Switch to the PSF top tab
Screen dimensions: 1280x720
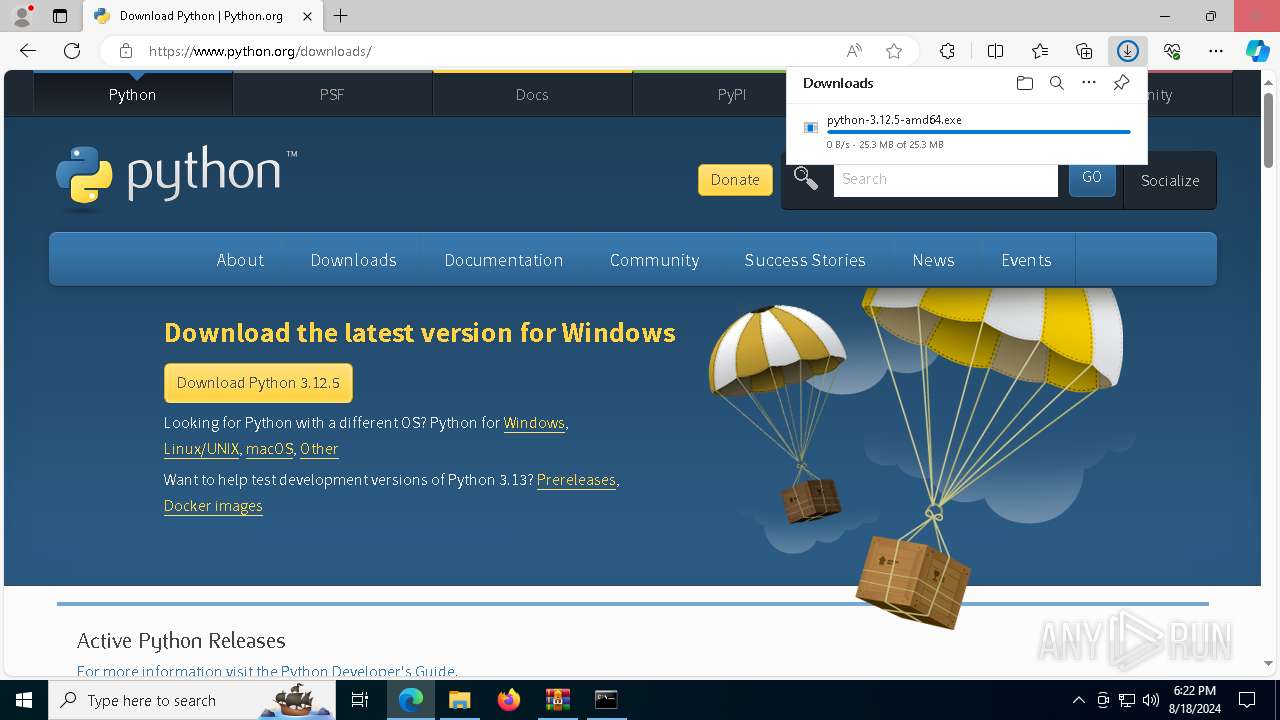332,94
